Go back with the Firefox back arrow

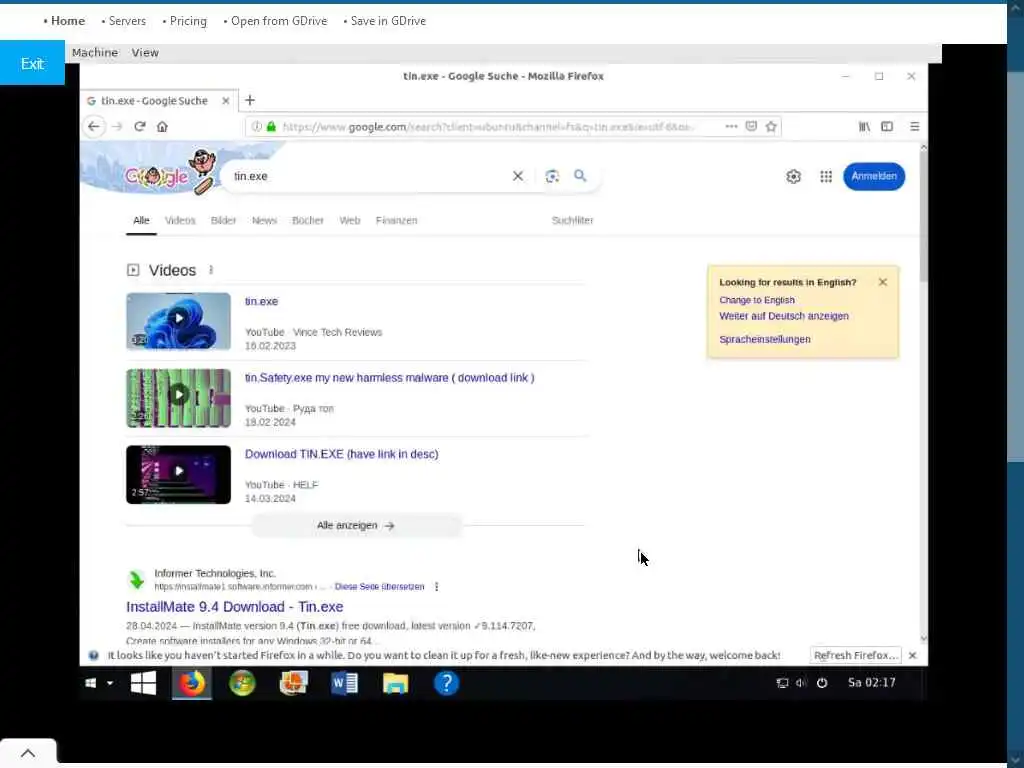(x=94, y=127)
